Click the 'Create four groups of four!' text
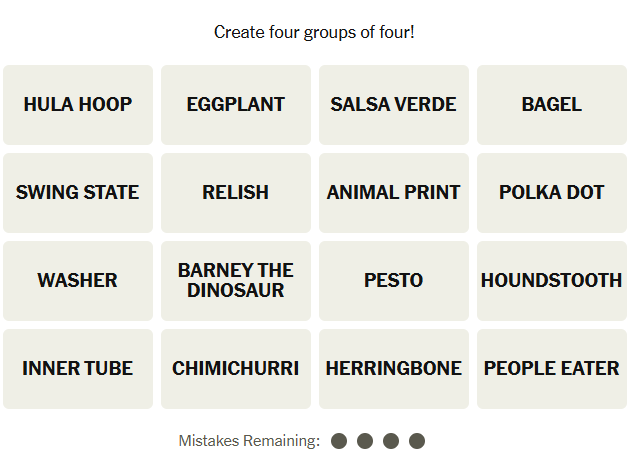This screenshot has width=631, height=456. point(314,32)
